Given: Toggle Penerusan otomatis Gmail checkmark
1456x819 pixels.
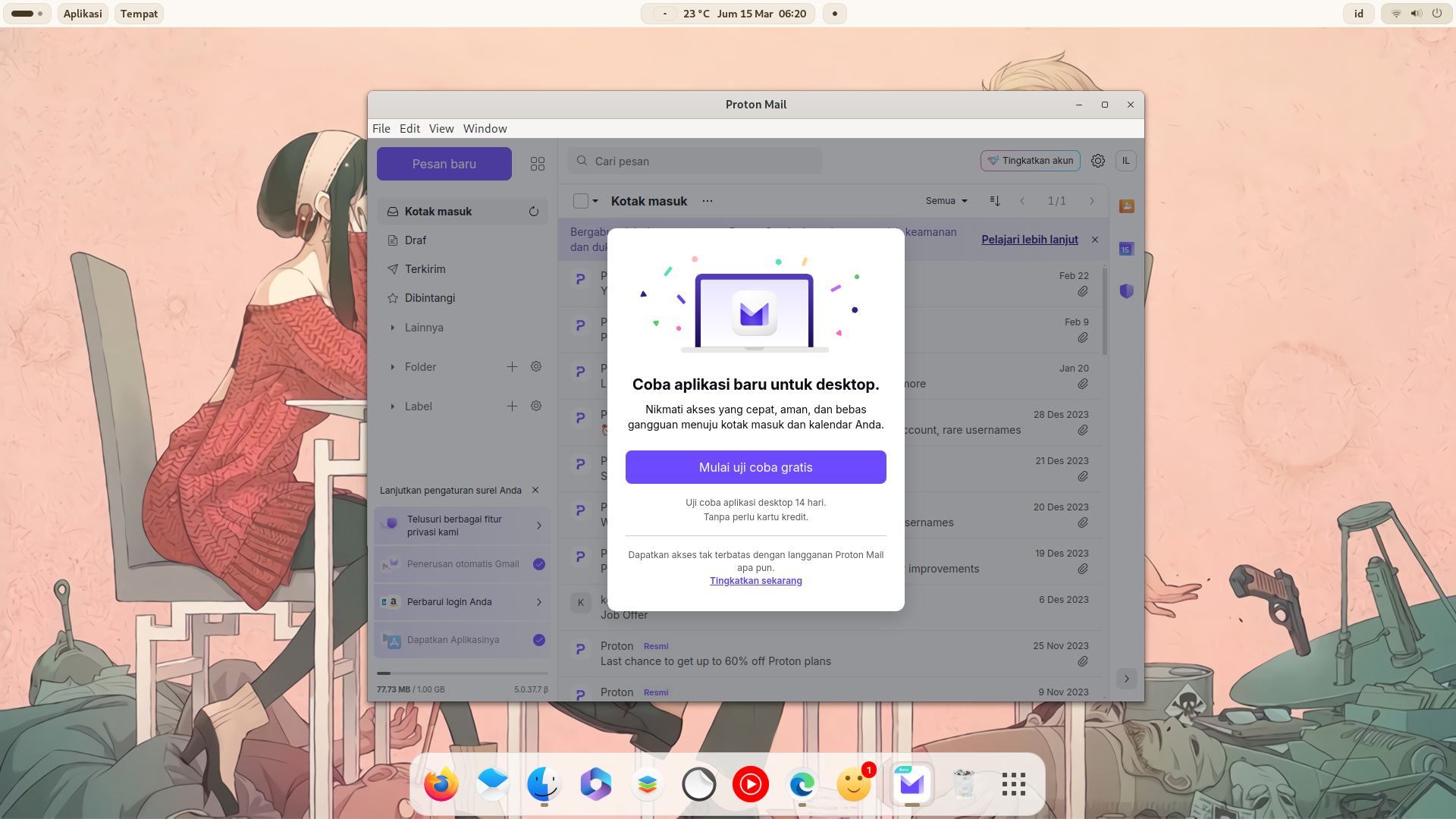Looking at the screenshot, I should (539, 564).
